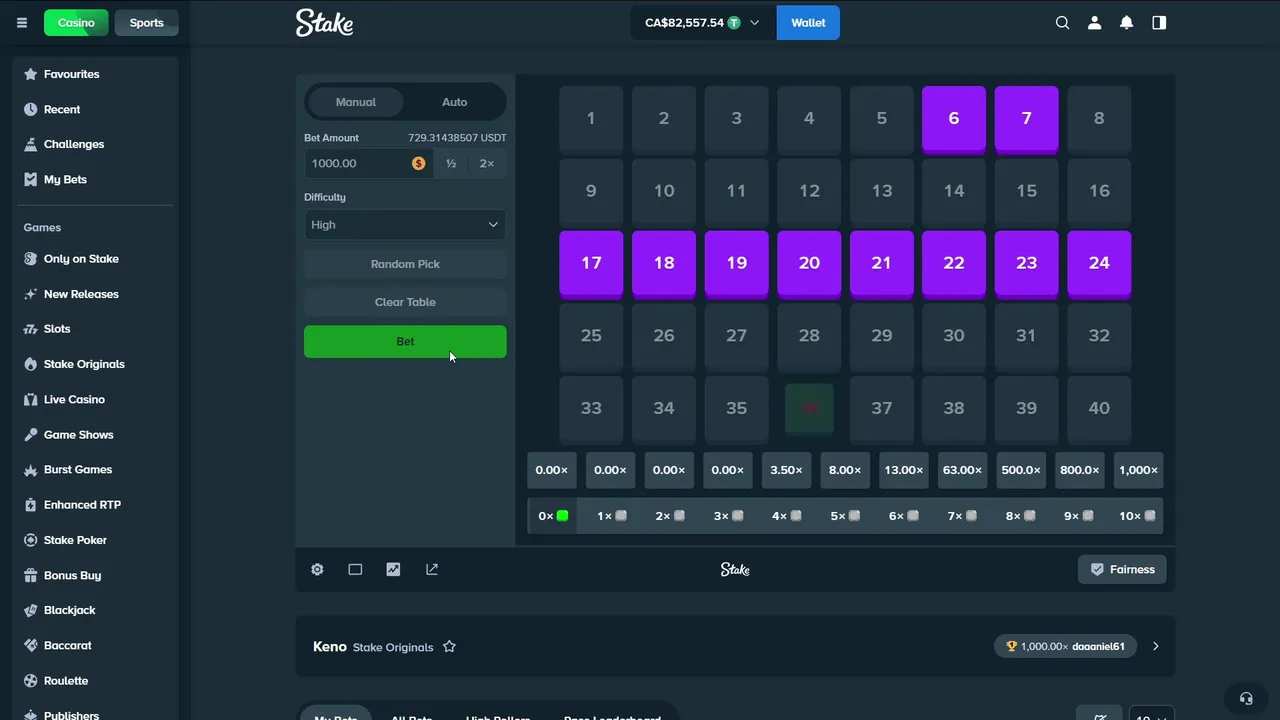Click the 5× hits indicator
1280x720 pixels.
pyautogui.click(x=845, y=516)
